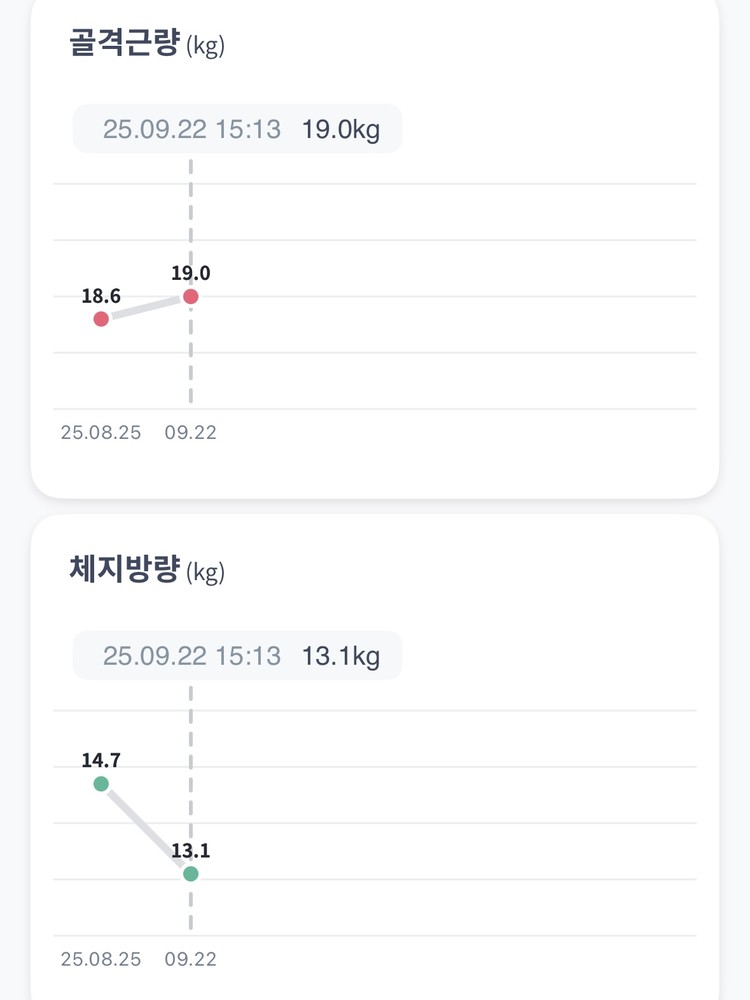Click the tooltip timestamp in 체지방량 chart

[192, 656]
